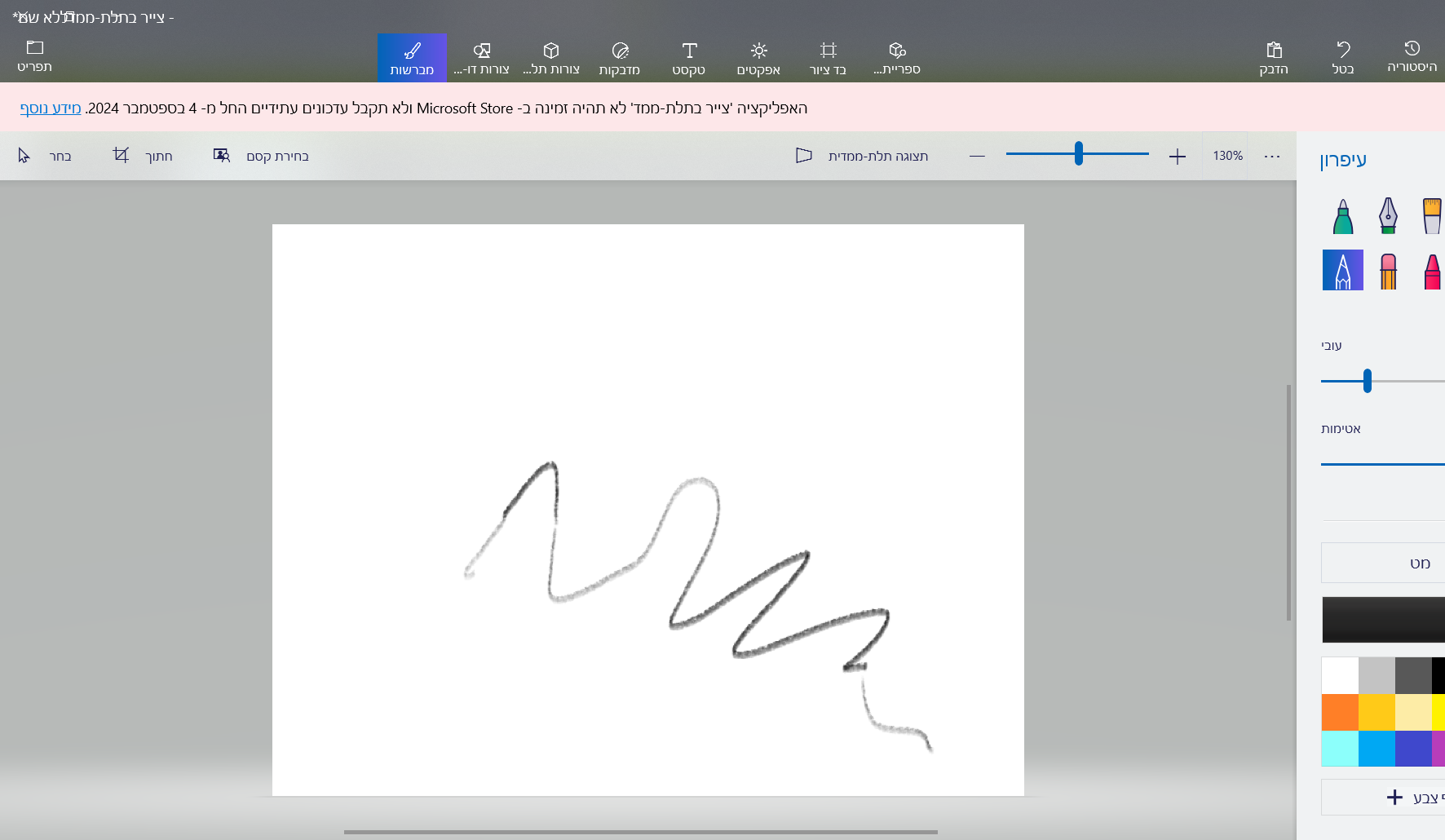The height and width of the screenshot is (840, 1445).
Task: Open the ספריית 3D library tab
Action: pos(897,58)
